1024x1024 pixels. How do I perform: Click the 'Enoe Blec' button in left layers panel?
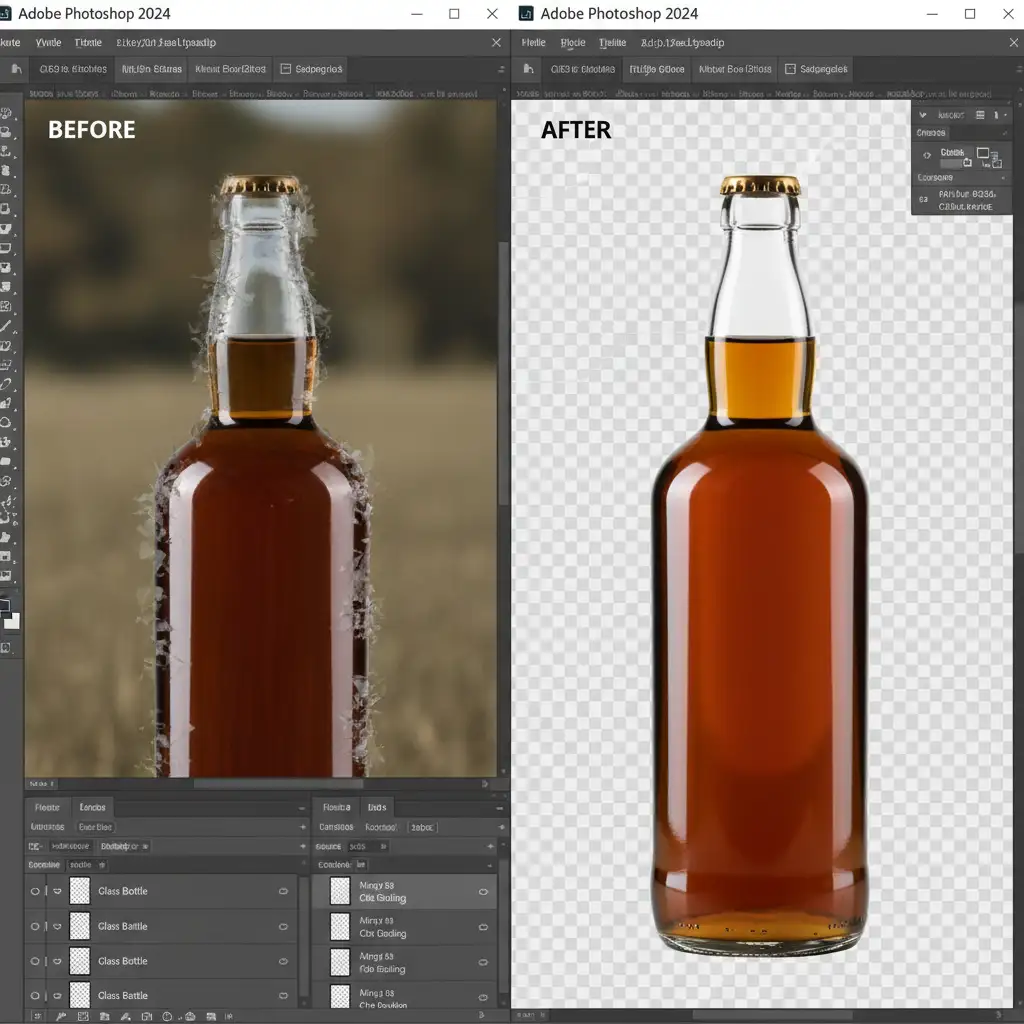(96, 827)
